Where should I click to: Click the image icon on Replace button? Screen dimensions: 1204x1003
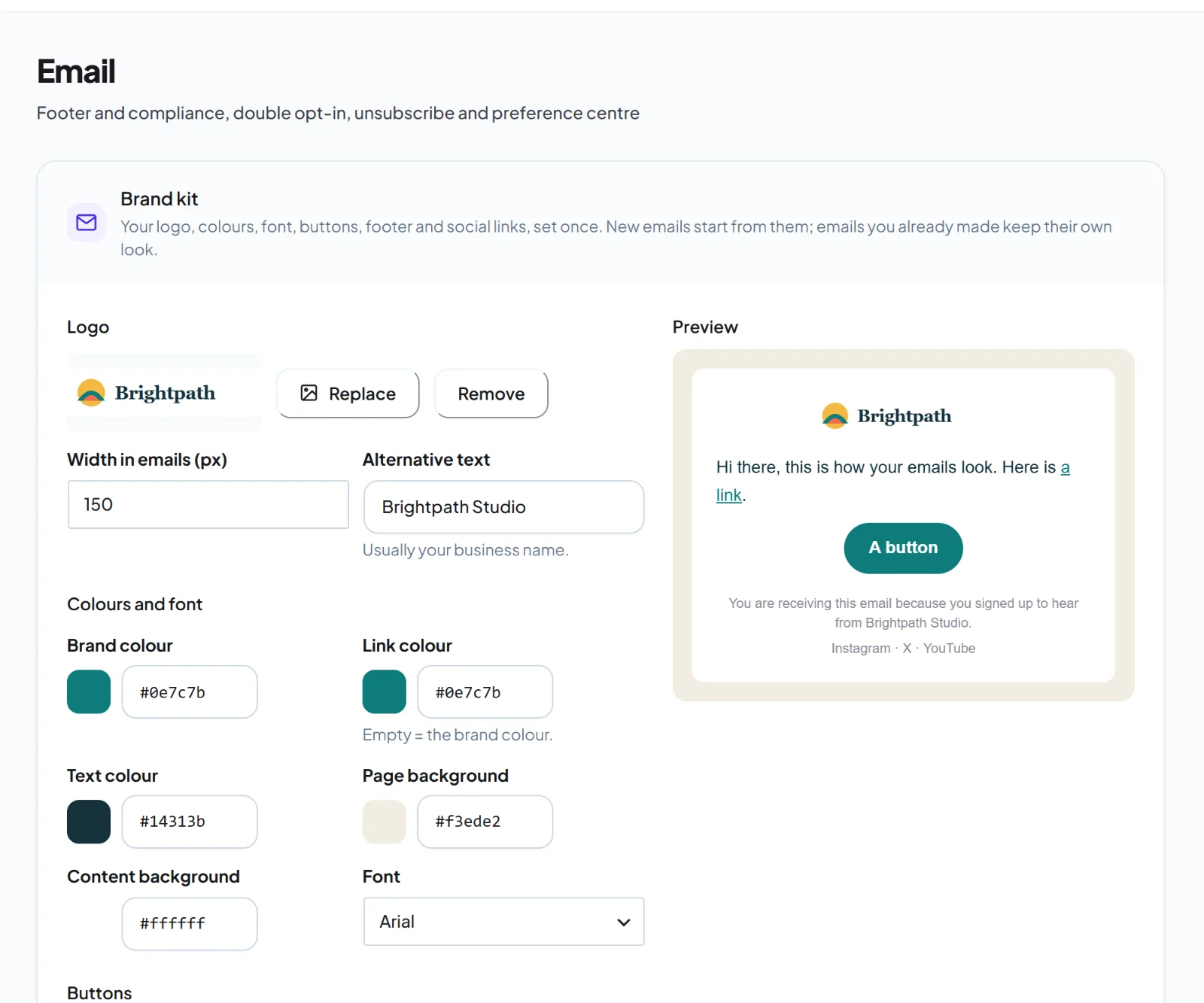[309, 393]
